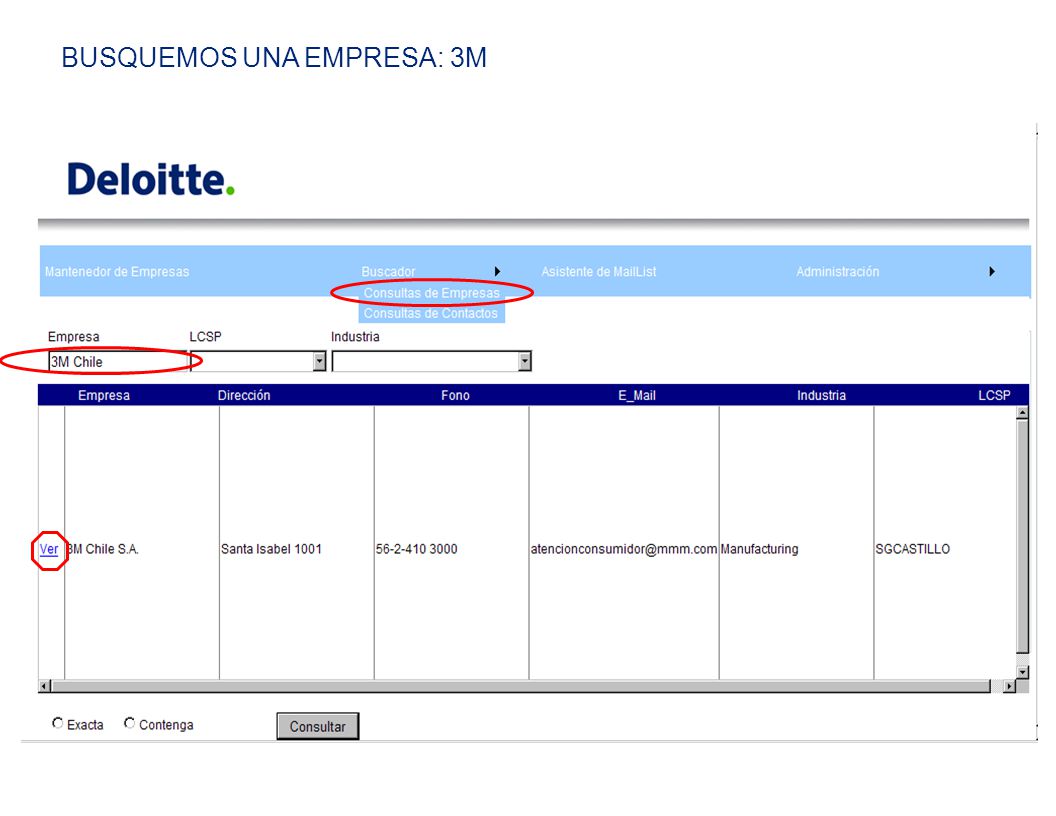
Task: Click the vertical scrollbar thumb of the results table
Action: [x=1022, y=537]
